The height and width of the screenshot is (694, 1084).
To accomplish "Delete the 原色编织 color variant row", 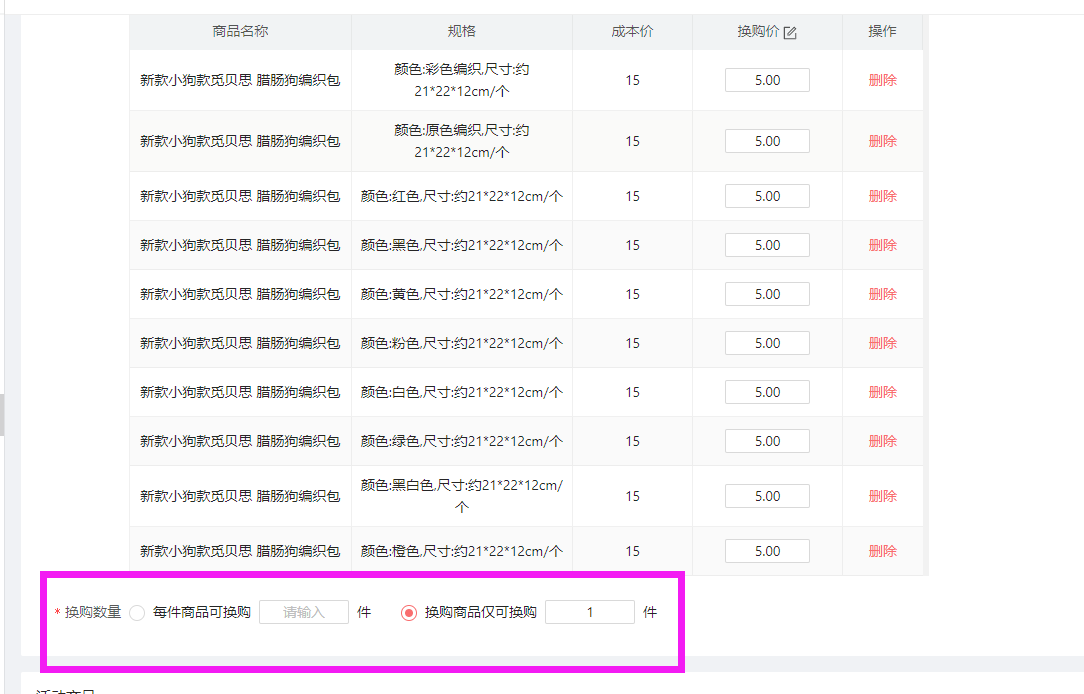I will [882, 141].
